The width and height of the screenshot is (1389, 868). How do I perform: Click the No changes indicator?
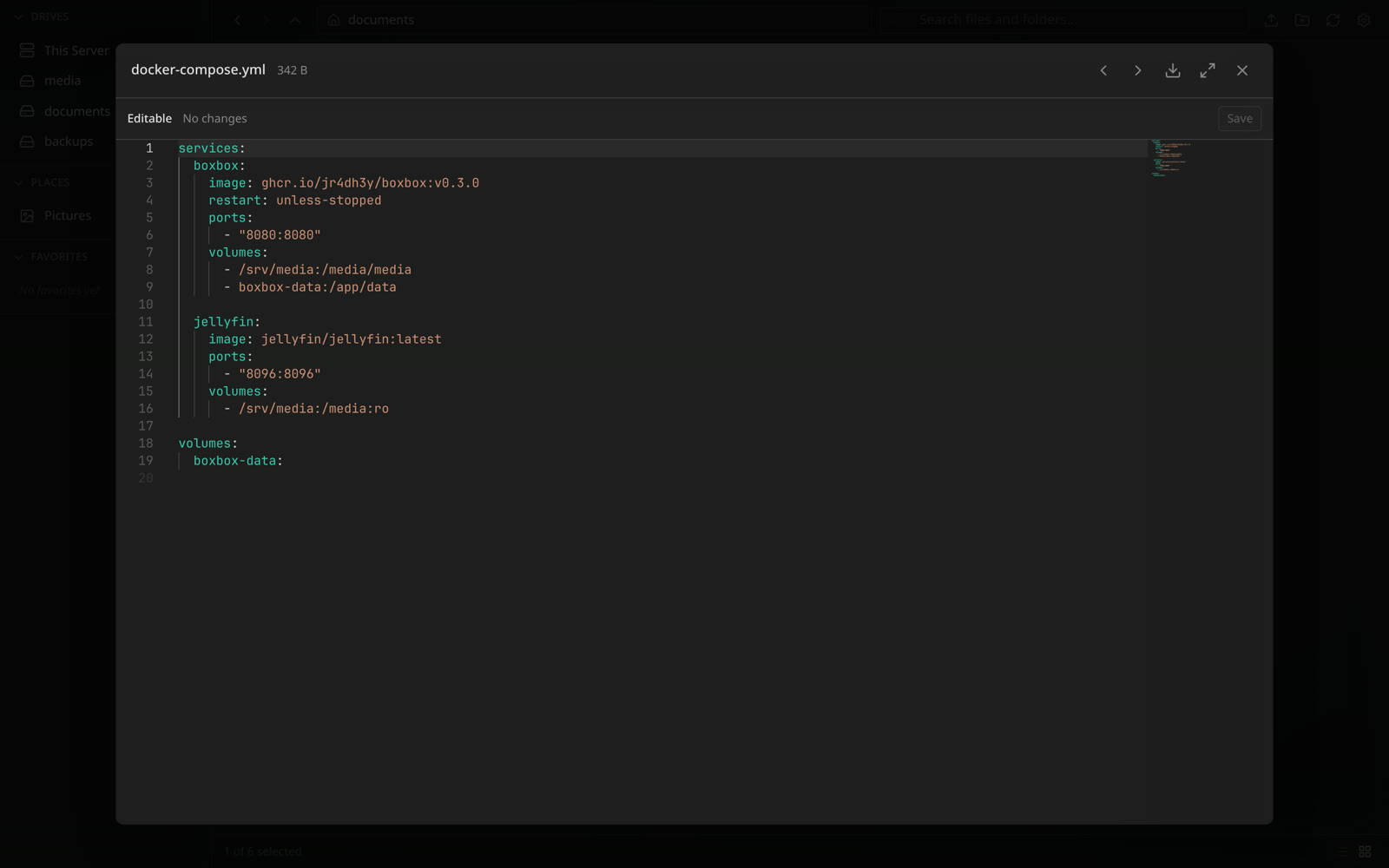pos(214,119)
